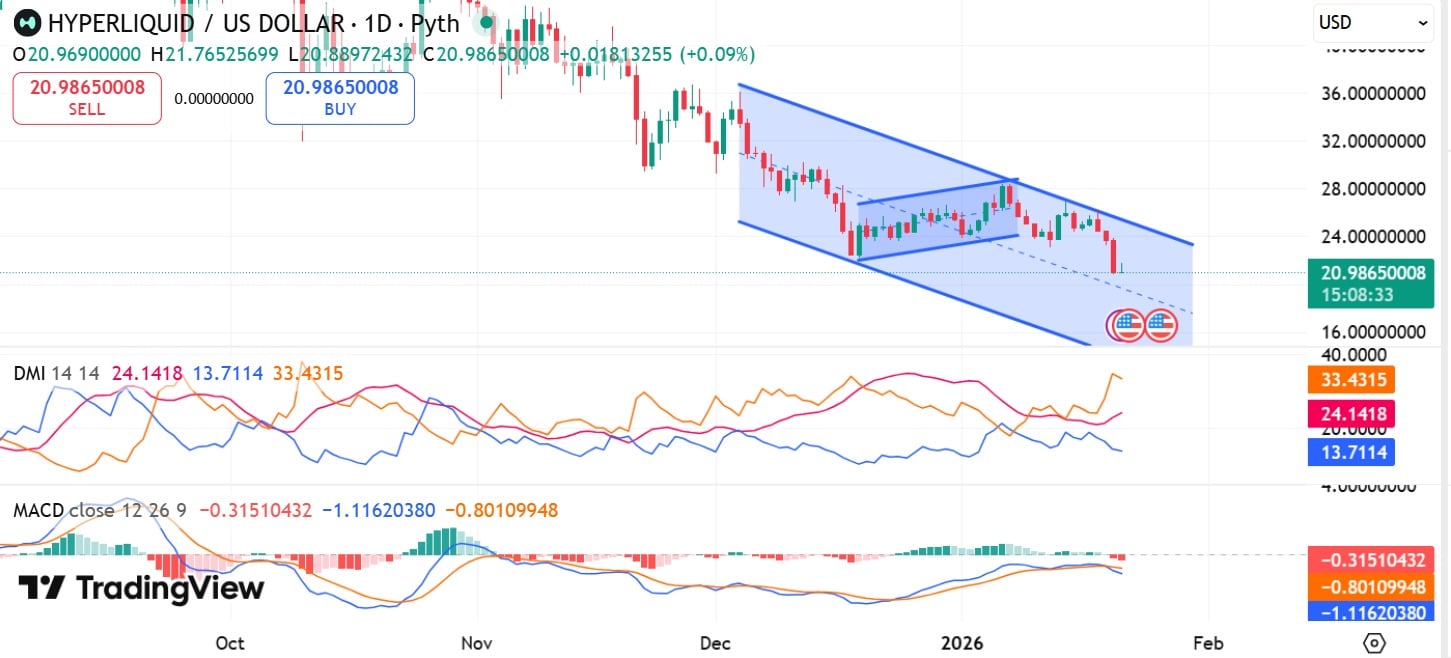Open the USD currency dropdown

pos(1371,22)
